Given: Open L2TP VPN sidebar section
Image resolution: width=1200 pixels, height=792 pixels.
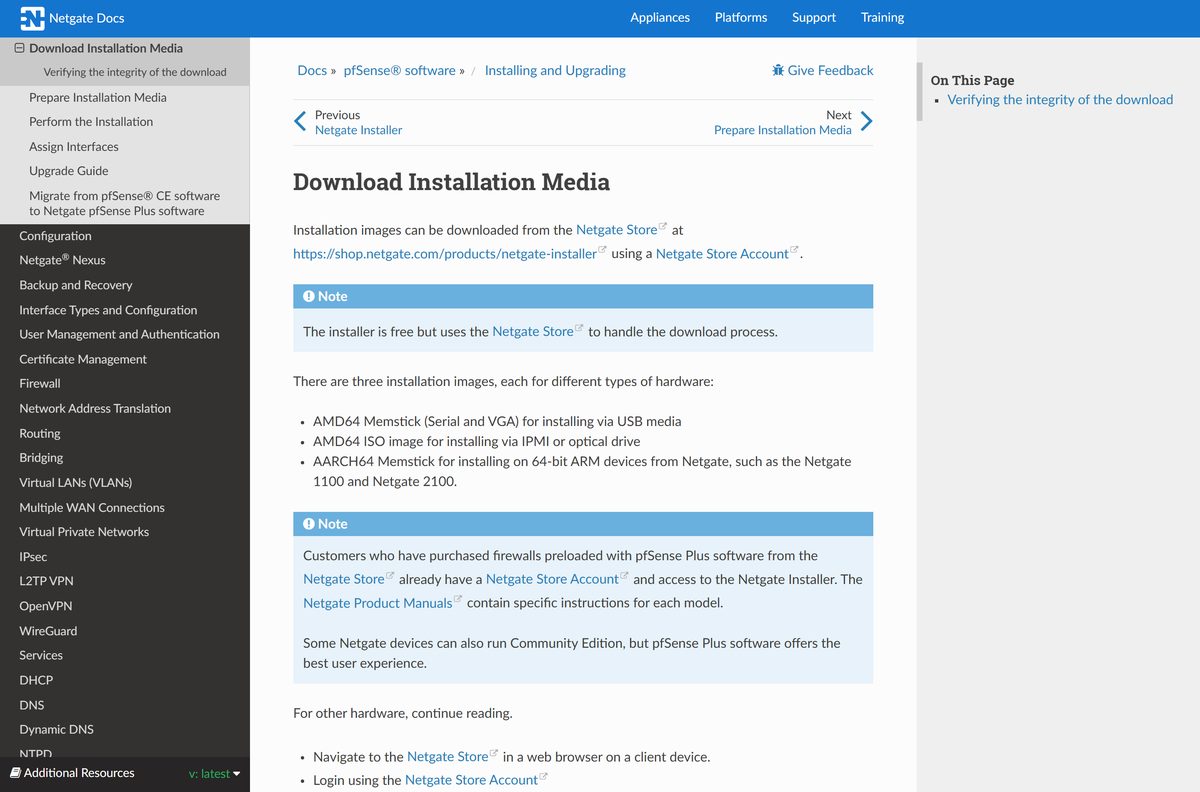Looking at the screenshot, I should pos(46,581).
